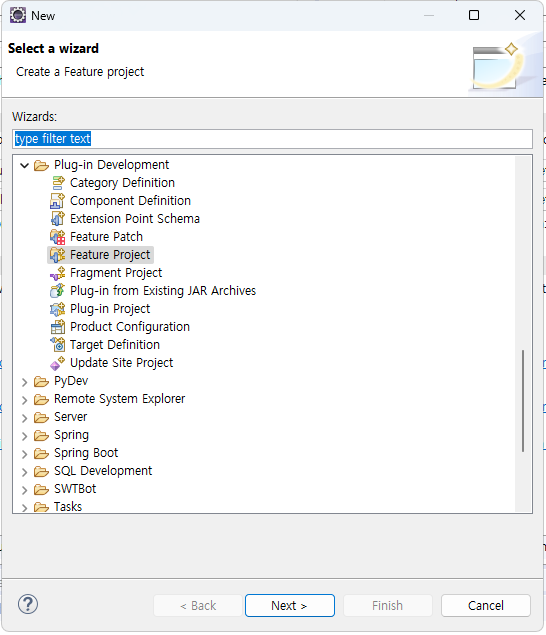Viewport: 546px width, 635px height.
Task: Expand the PyDev category
Action: (x=25, y=382)
